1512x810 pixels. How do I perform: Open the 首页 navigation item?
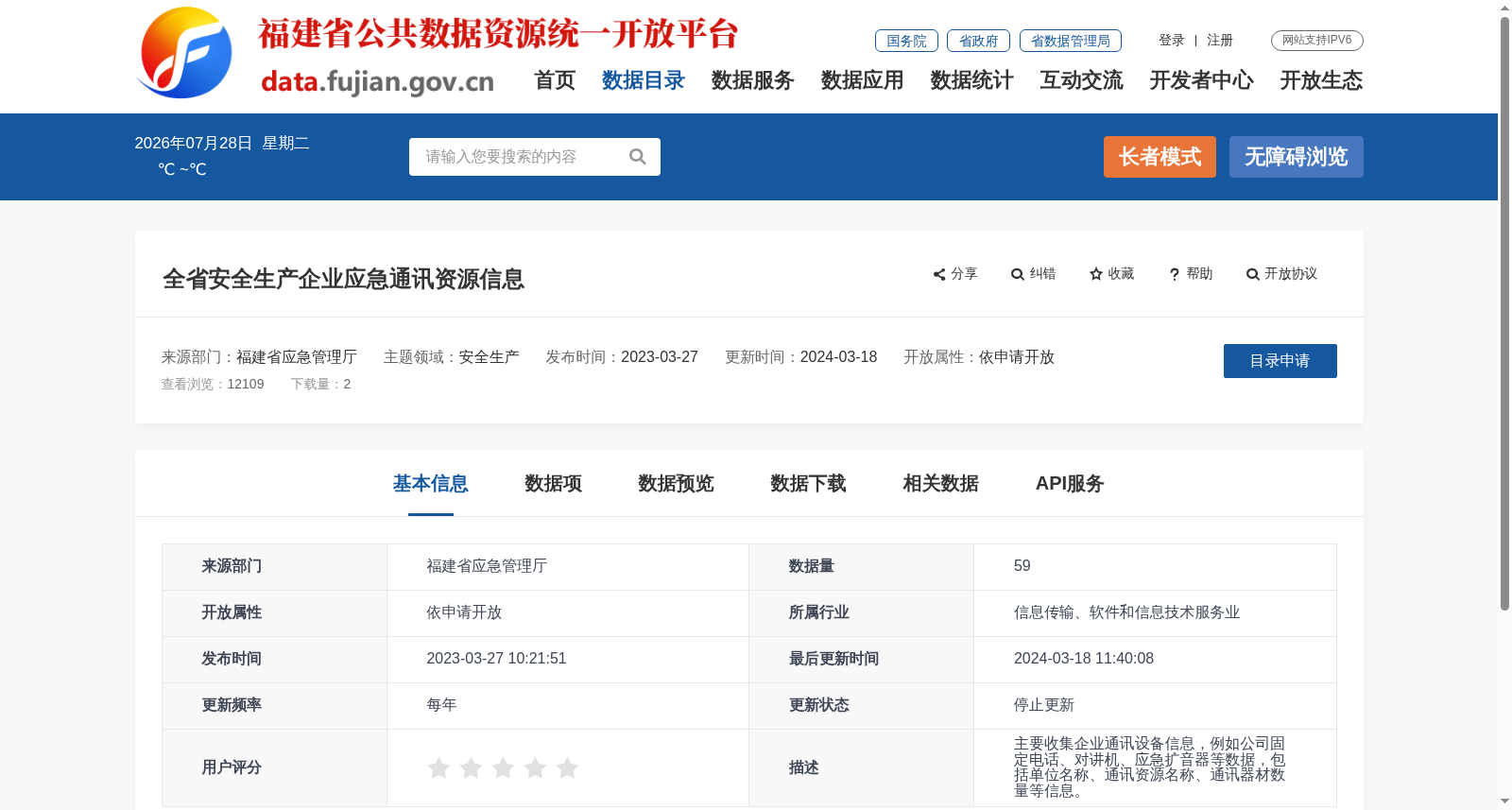[x=555, y=80]
